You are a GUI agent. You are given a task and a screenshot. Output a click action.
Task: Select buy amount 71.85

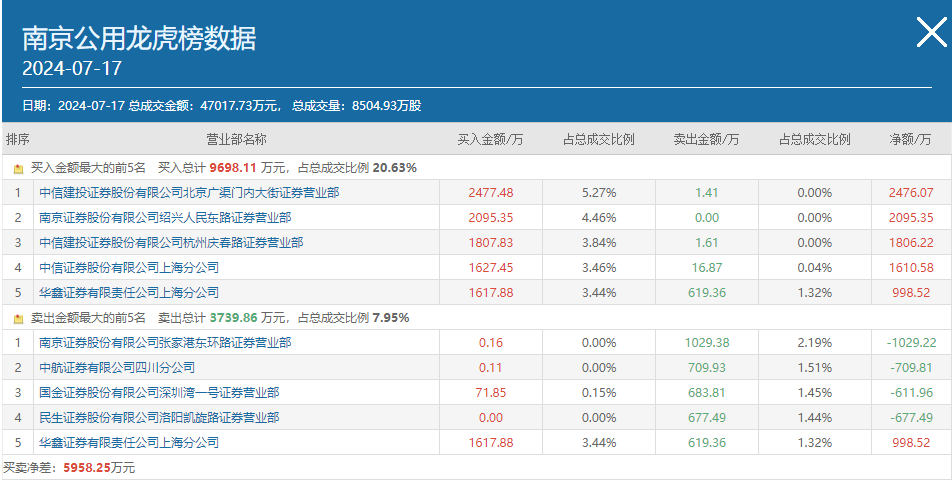coord(491,392)
